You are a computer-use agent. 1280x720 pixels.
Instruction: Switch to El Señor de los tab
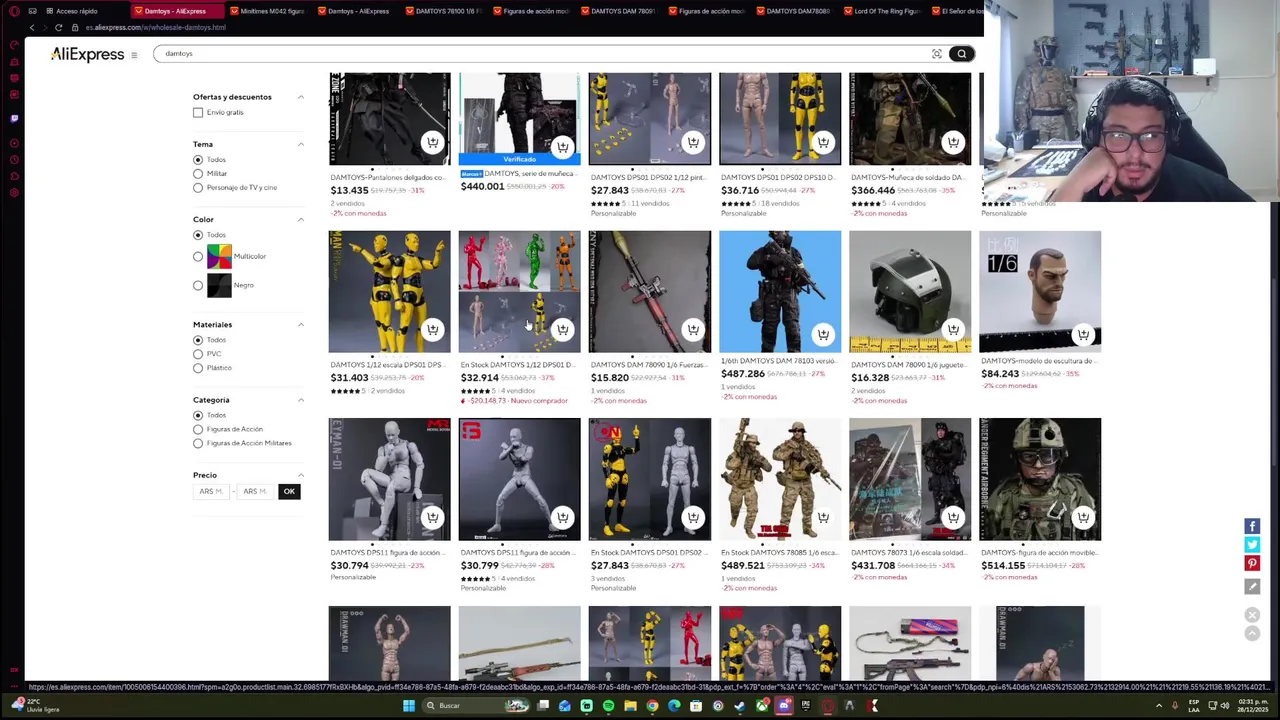[956, 11]
